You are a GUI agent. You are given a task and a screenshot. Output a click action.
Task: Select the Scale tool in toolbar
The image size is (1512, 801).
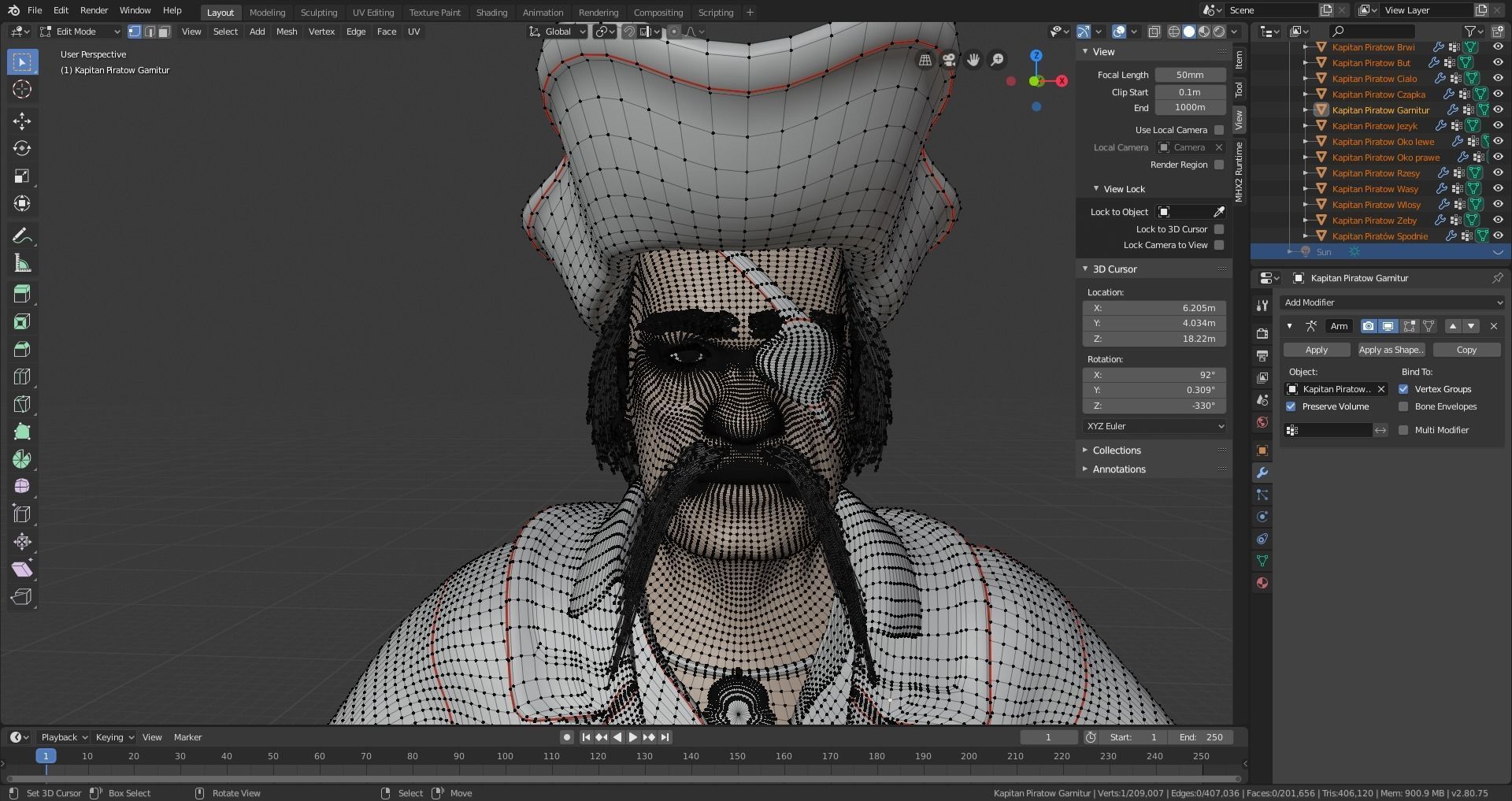pos(22,176)
